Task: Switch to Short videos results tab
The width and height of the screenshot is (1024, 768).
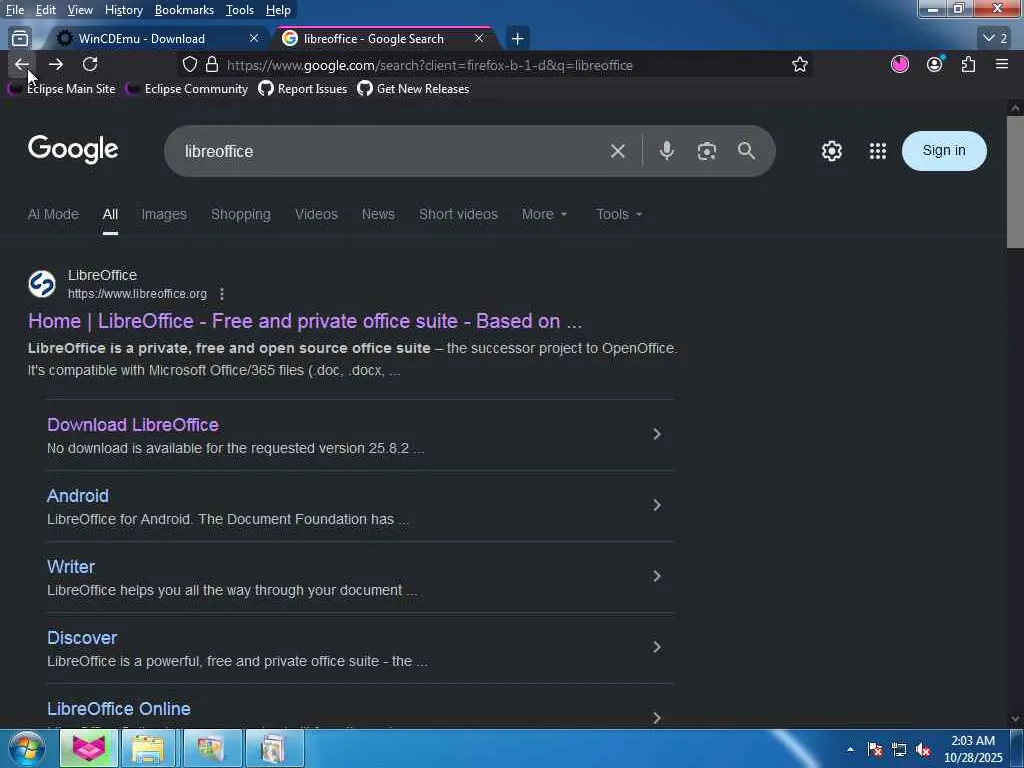Action: point(458,214)
